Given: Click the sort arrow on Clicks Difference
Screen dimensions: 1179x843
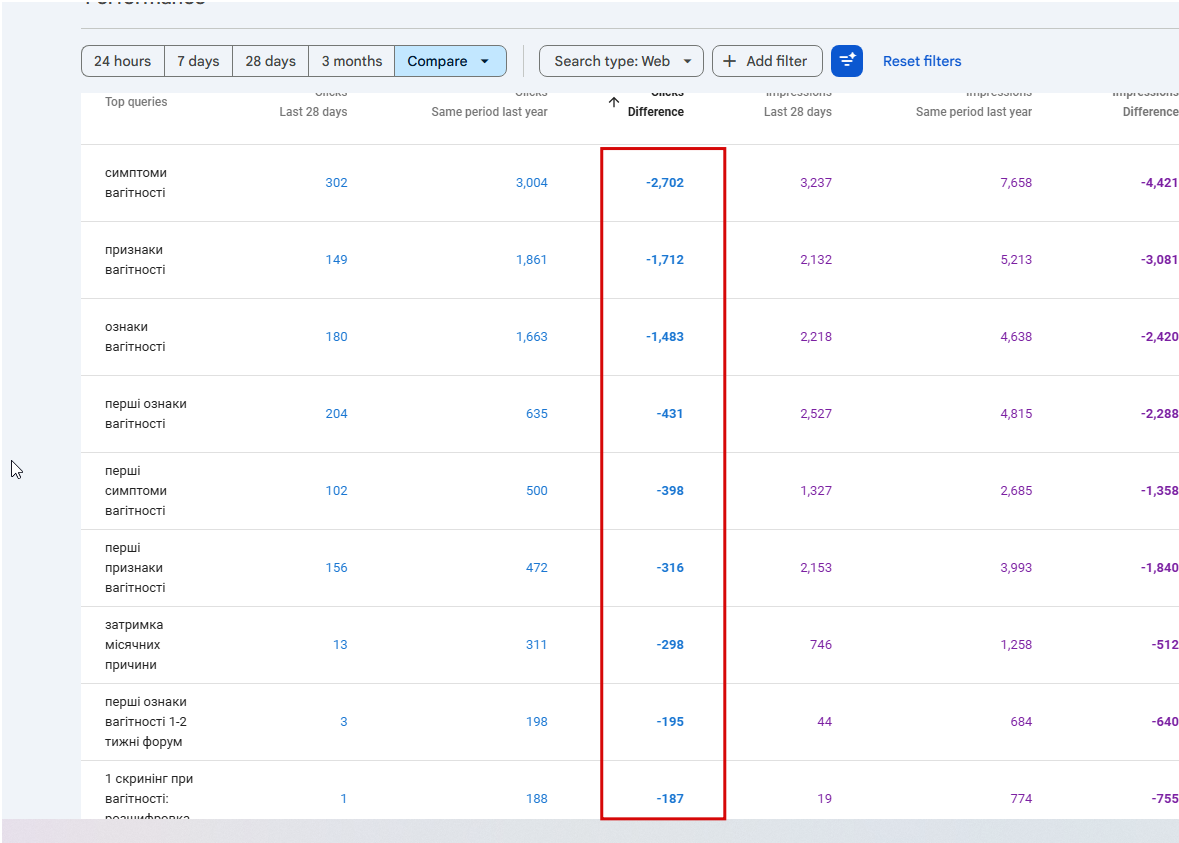Looking at the screenshot, I should (x=614, y=102).
